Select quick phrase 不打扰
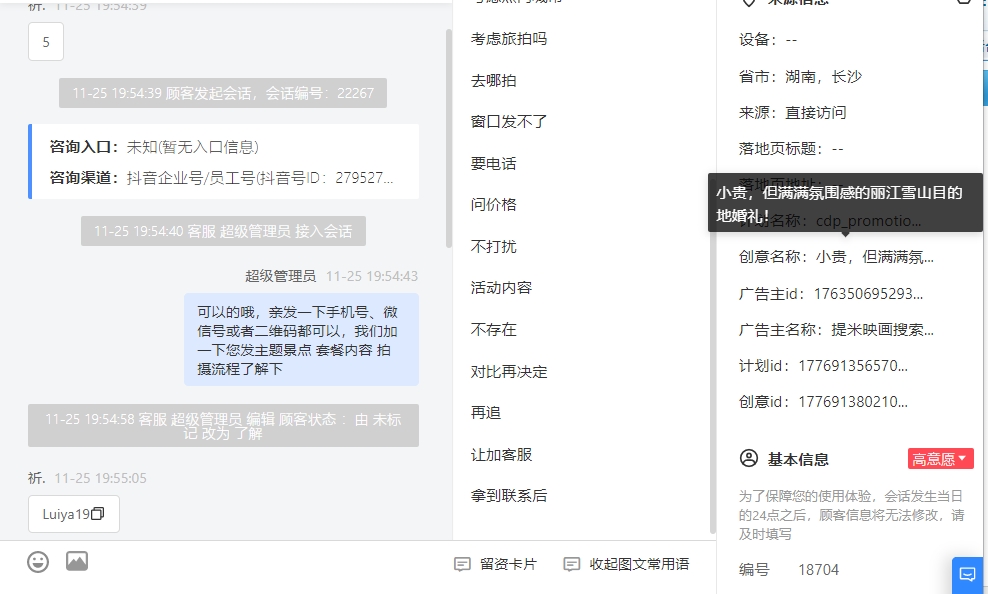Screen dimensions: 988x594 click(x=493, y=246)
